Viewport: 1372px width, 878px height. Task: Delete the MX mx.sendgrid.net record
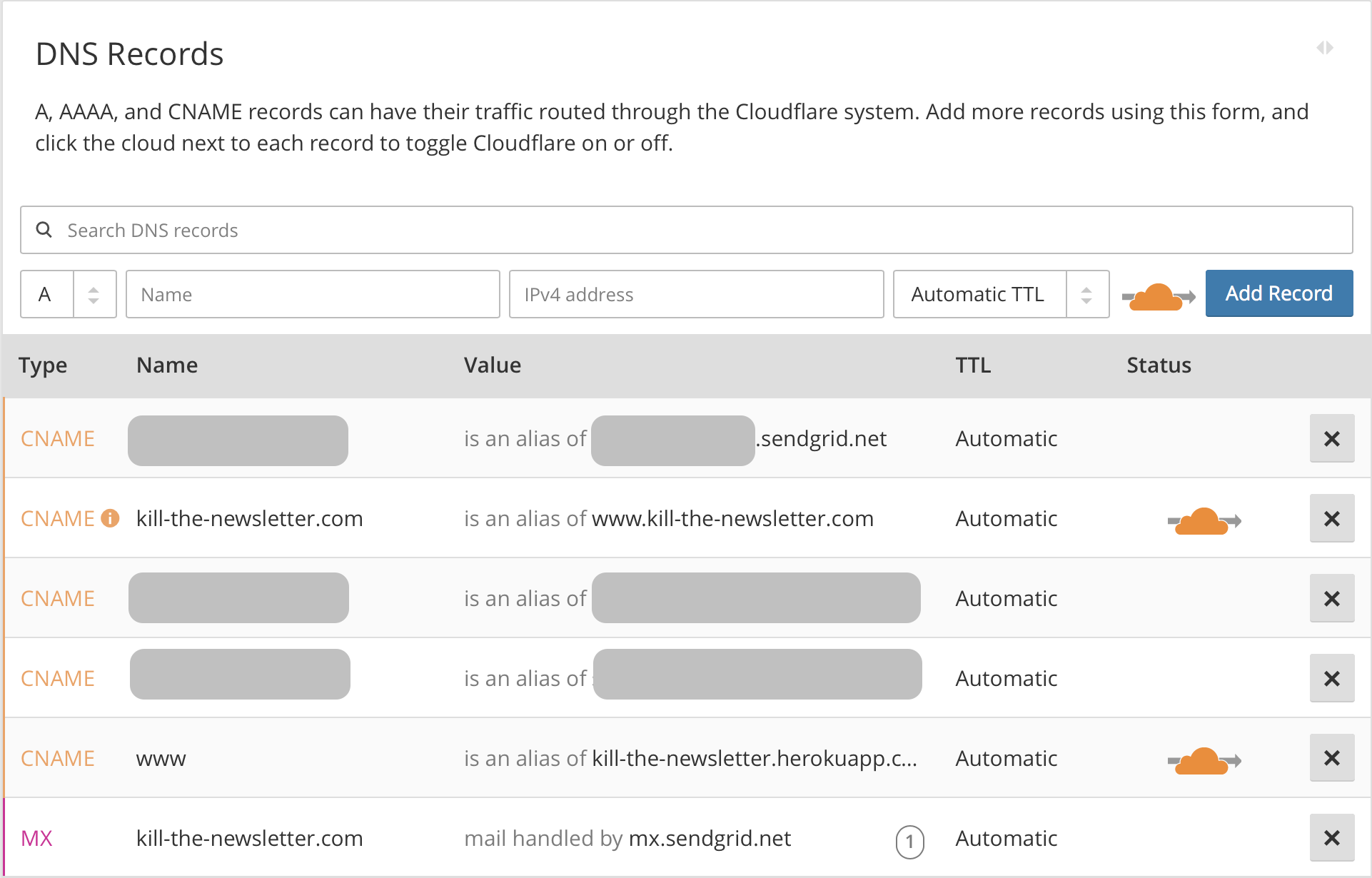[1331, 838]
